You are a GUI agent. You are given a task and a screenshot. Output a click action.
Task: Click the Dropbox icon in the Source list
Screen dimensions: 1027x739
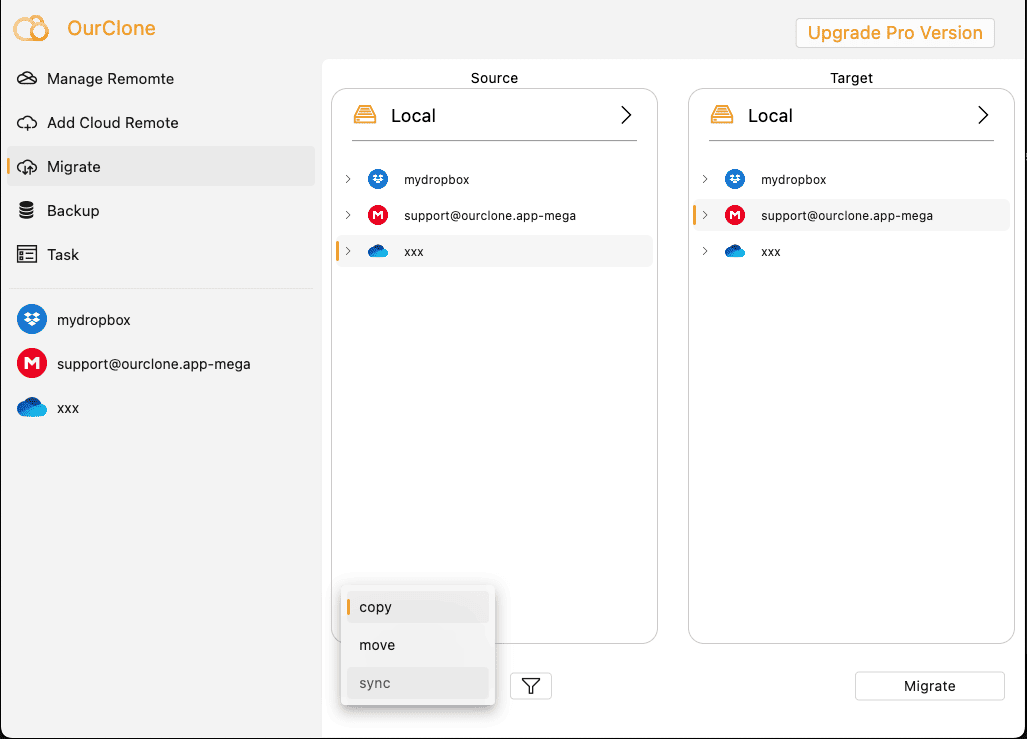click(x=378, y=179)
